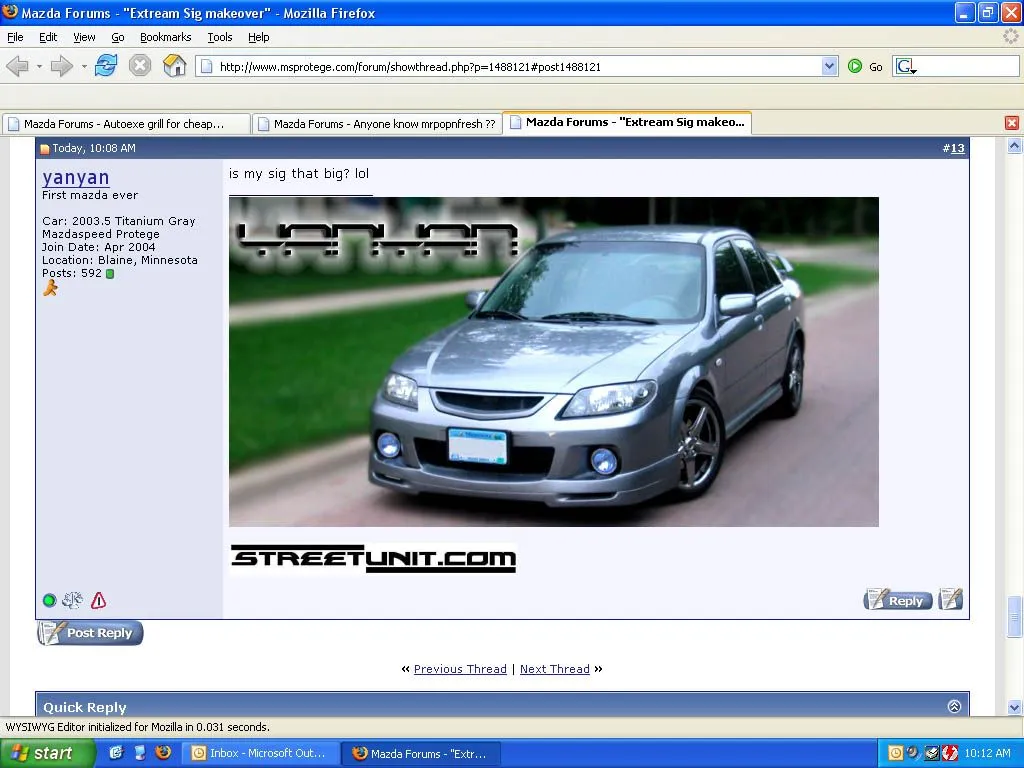Image resolution: width=1024 pixels, height=768 pixels.
Task: Open the Previous Thread link
Action: click(460, 669)
